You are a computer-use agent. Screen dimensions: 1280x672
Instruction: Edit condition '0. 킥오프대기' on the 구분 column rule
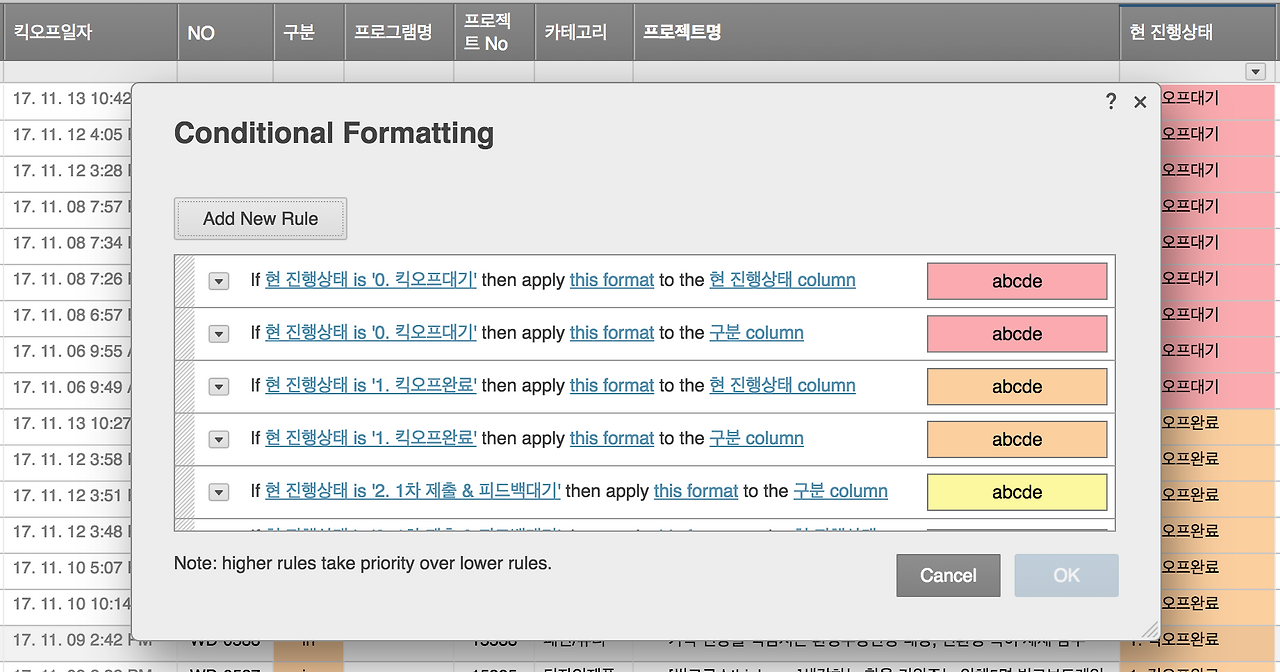tap(371, 333)
